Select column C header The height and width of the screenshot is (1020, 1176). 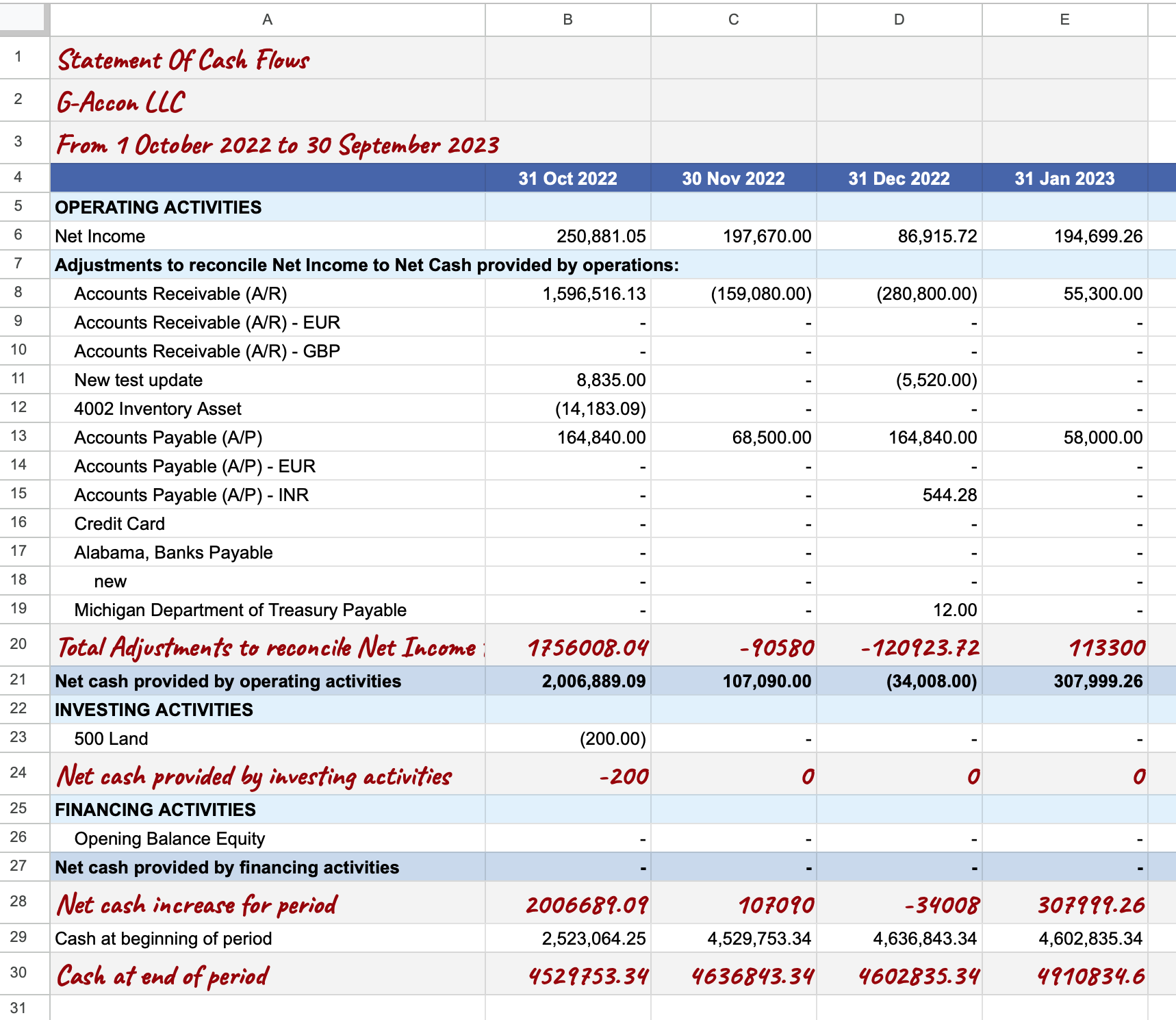point(734,19)
